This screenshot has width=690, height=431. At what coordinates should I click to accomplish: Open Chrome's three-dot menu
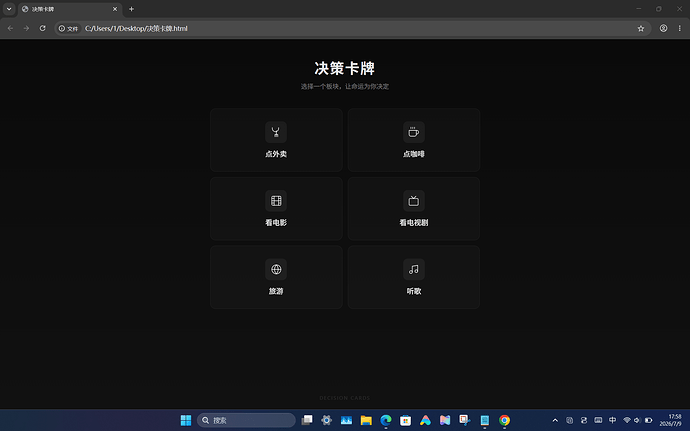click(x=679, y=28)
